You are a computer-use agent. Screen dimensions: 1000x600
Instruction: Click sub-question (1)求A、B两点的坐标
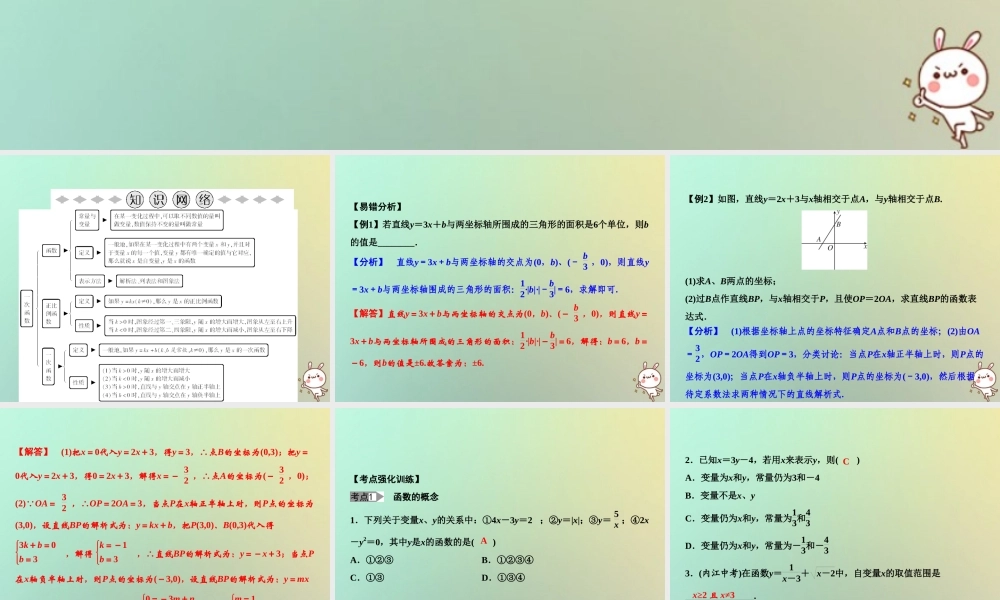pos(730,281)
